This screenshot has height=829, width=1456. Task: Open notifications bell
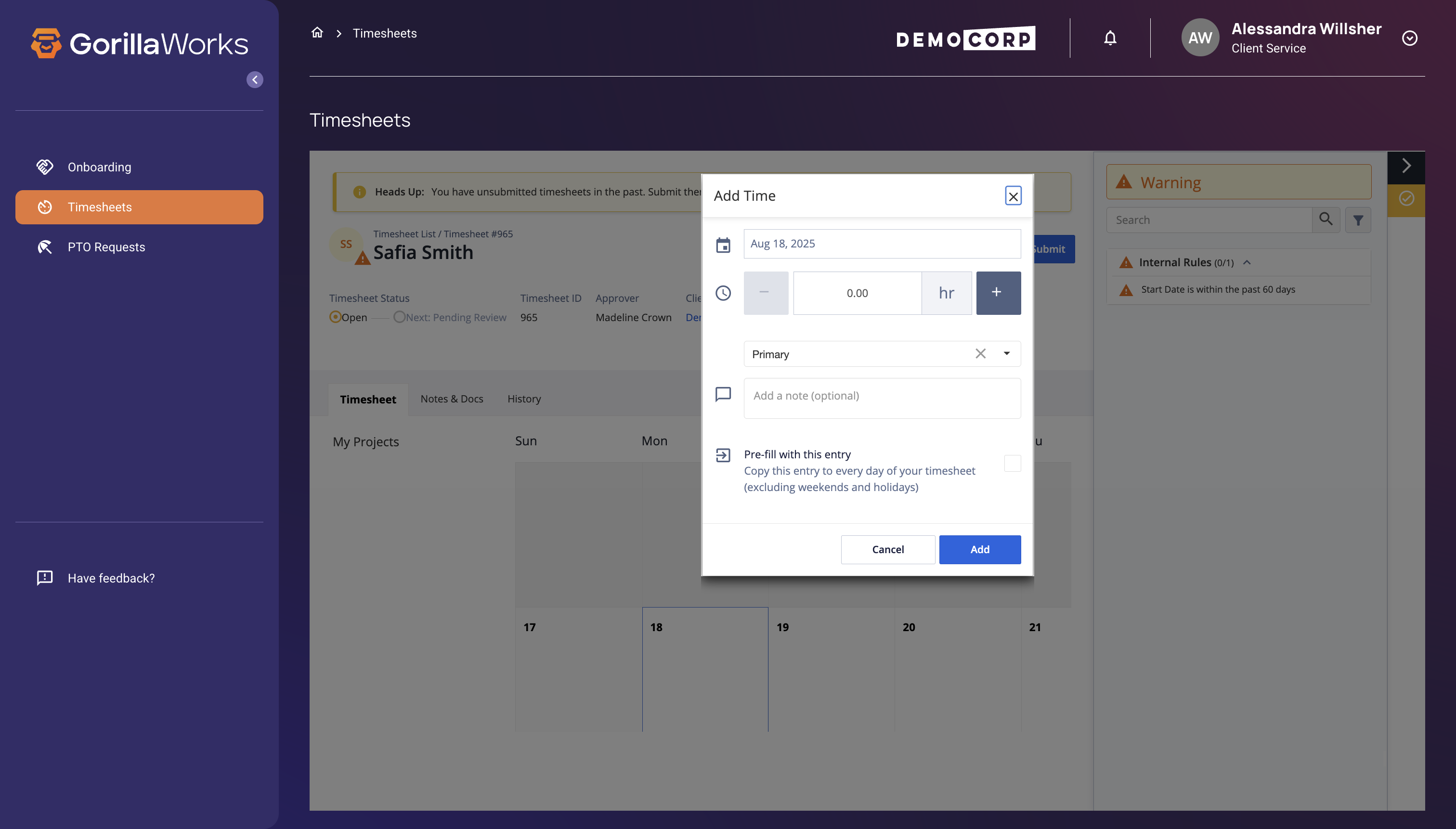coord(1110,38)
